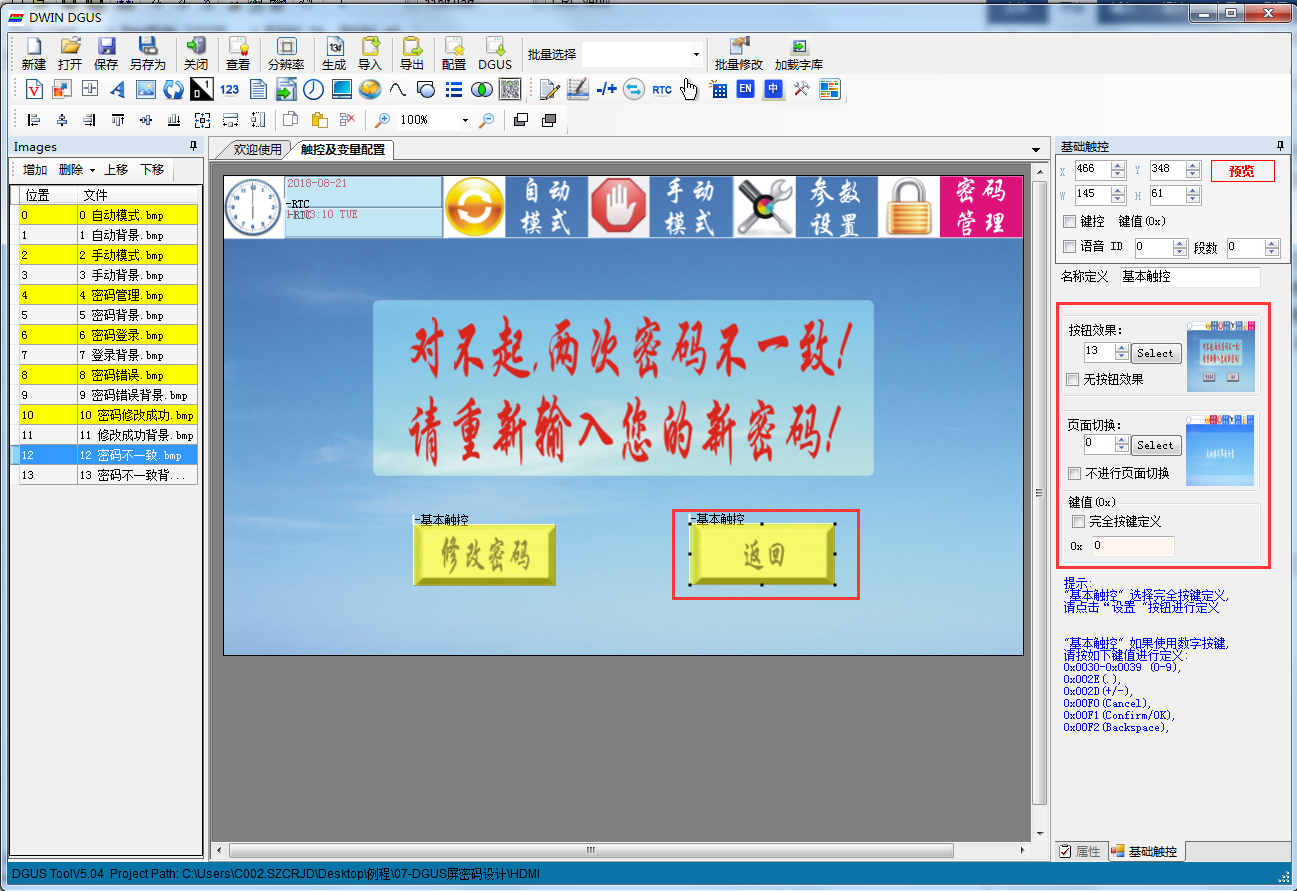Switch to the 属性 bottom tab
This screenshot has height=891, width=1297.
pyautogui.click(x=1080, y=852)
